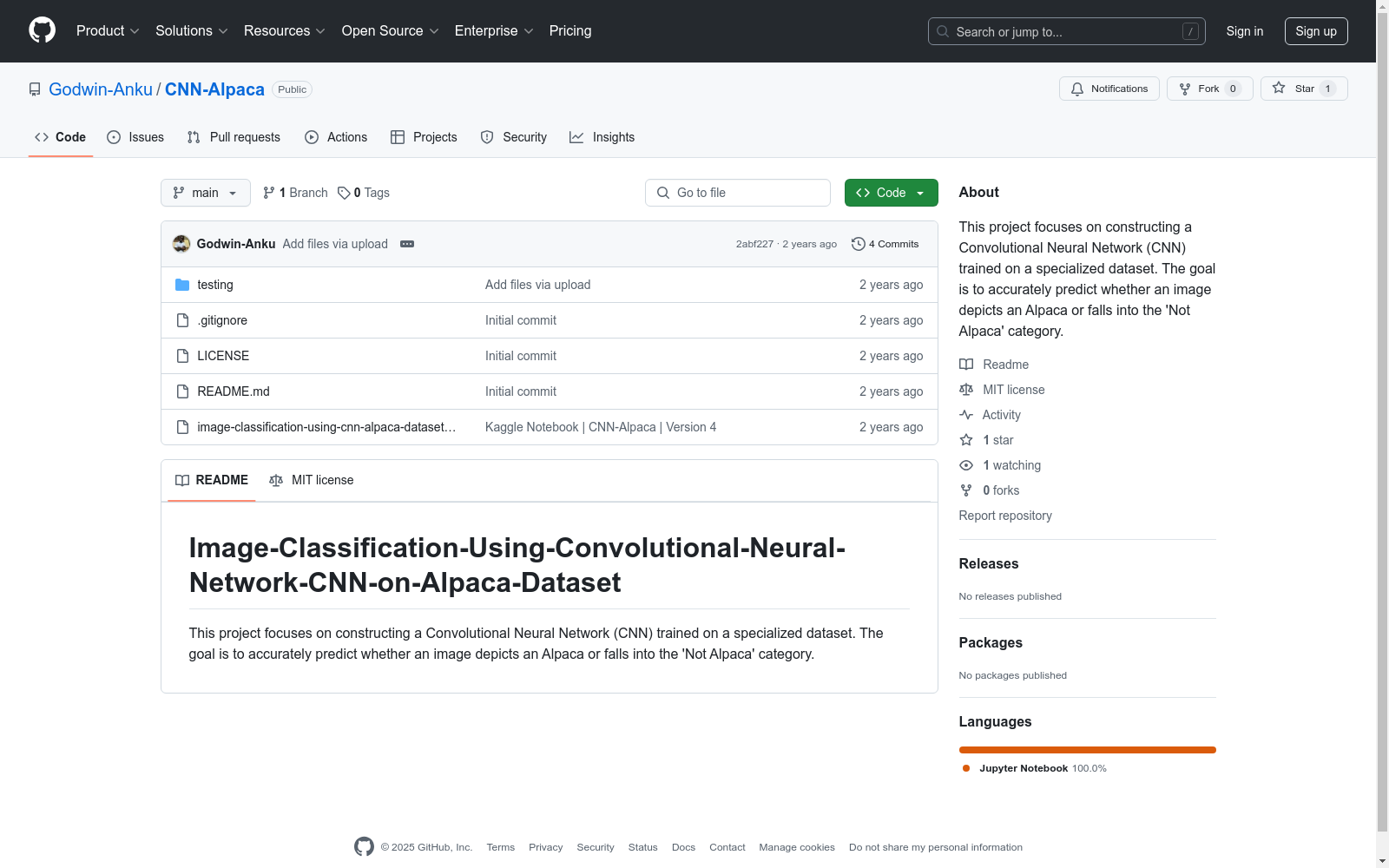Open the footer Security link
The height and width of the screenshot is (868, 1389).
(x=596, y=847)
